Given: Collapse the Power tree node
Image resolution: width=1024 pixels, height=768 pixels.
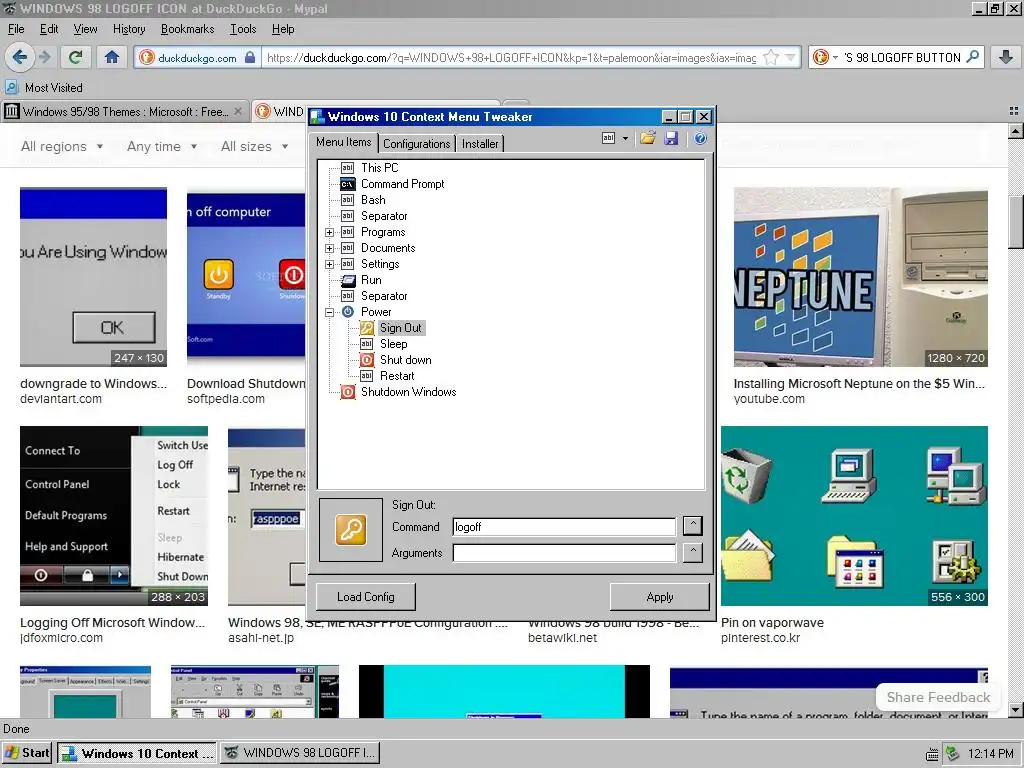Looking at the screenshot, I should [x=330, y=312].
